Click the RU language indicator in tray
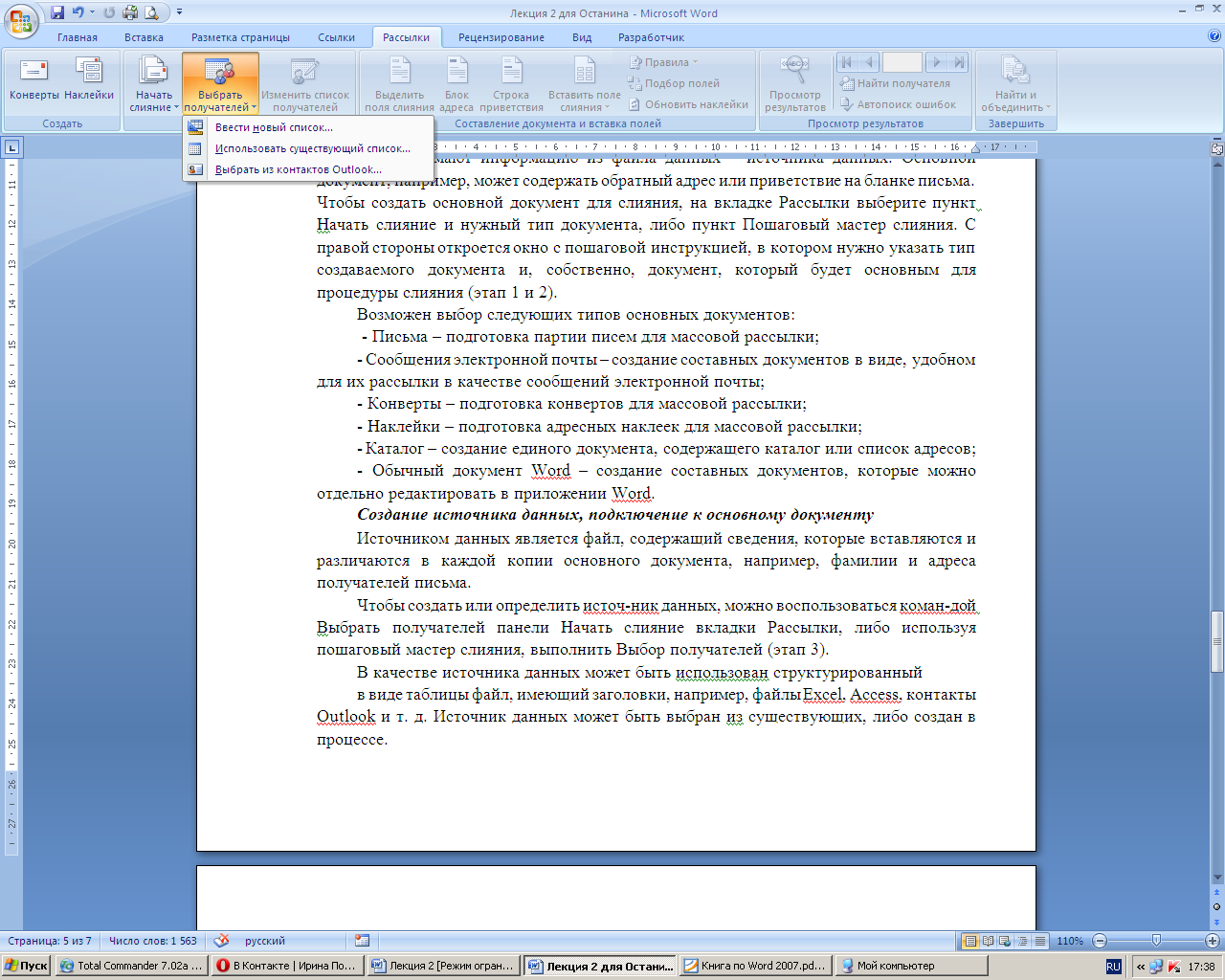The width and height of the screenshot is (1225, 980). 1113,967
